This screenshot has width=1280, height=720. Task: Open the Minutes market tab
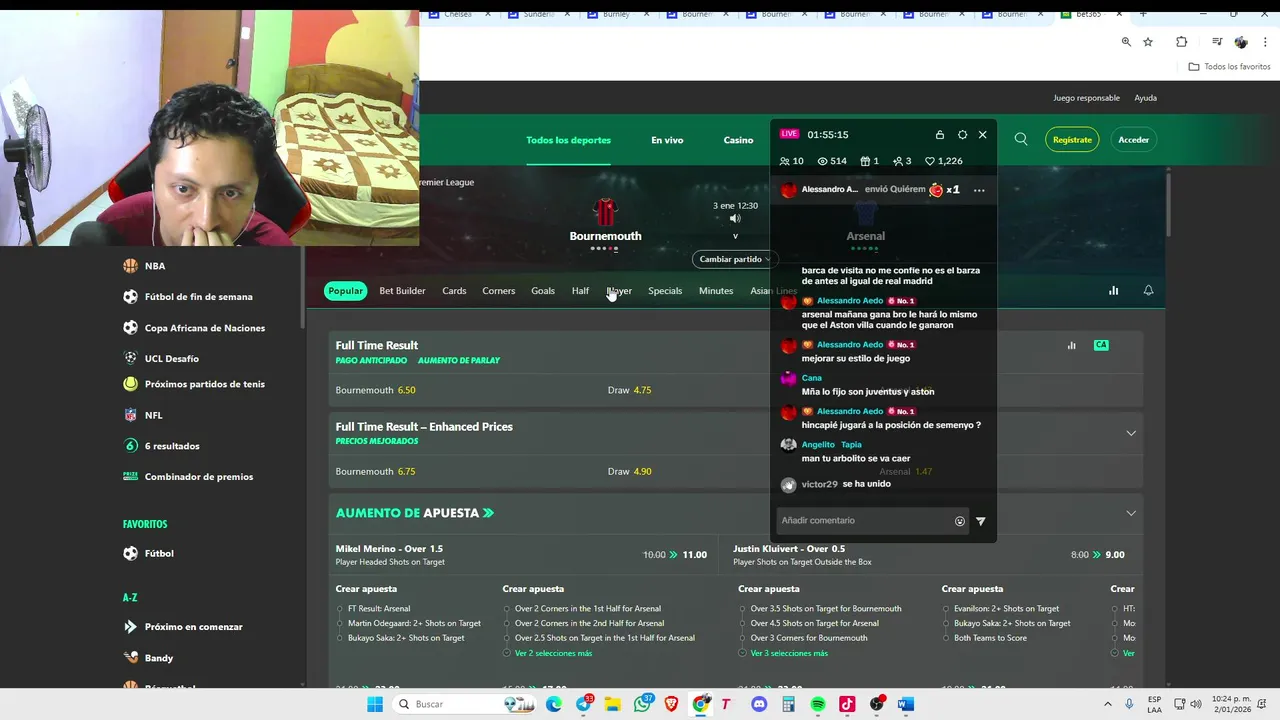[716, 291]
